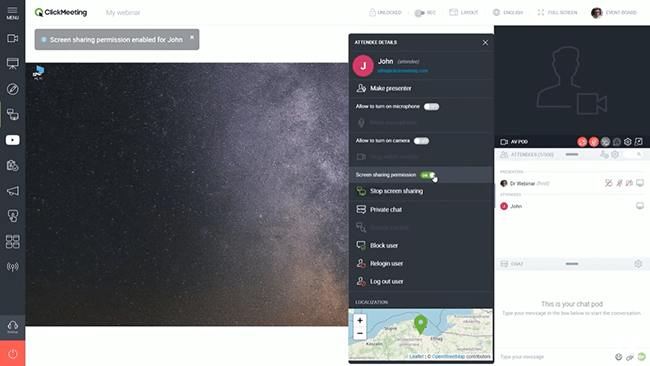The height and width of the screenshot is (366, 650).
Task: Open the EVENT BOARD profile menu
Action: [614, 12]
